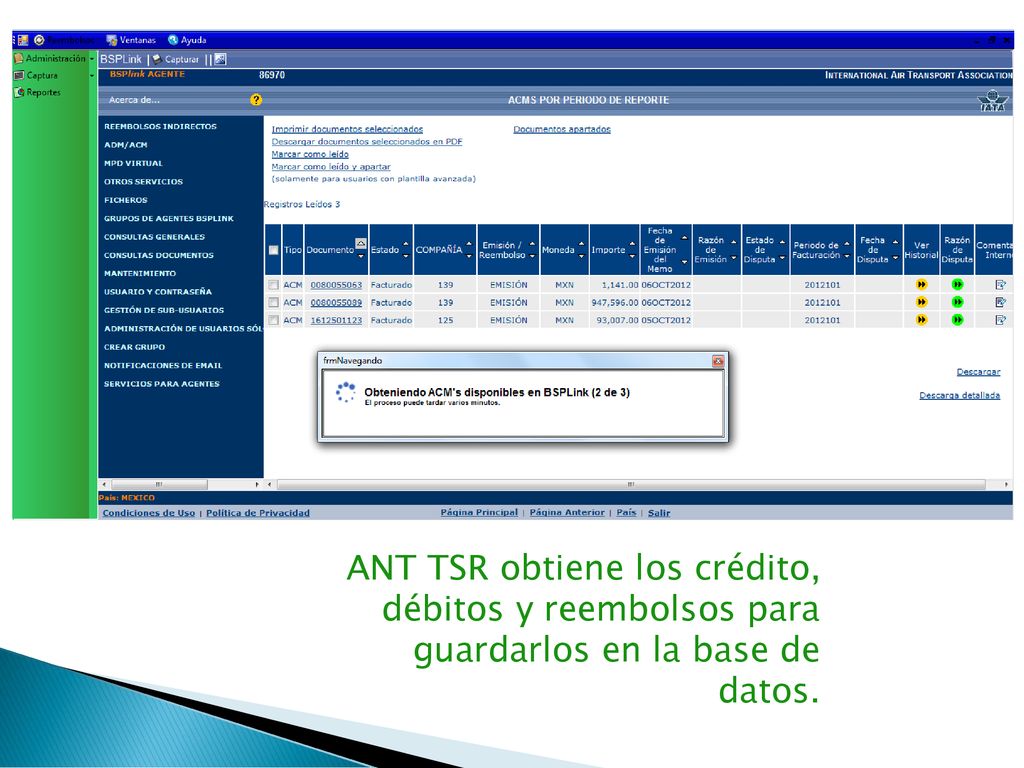Open document link 1612501123
1024x768 pixels.
click(336, 320)
